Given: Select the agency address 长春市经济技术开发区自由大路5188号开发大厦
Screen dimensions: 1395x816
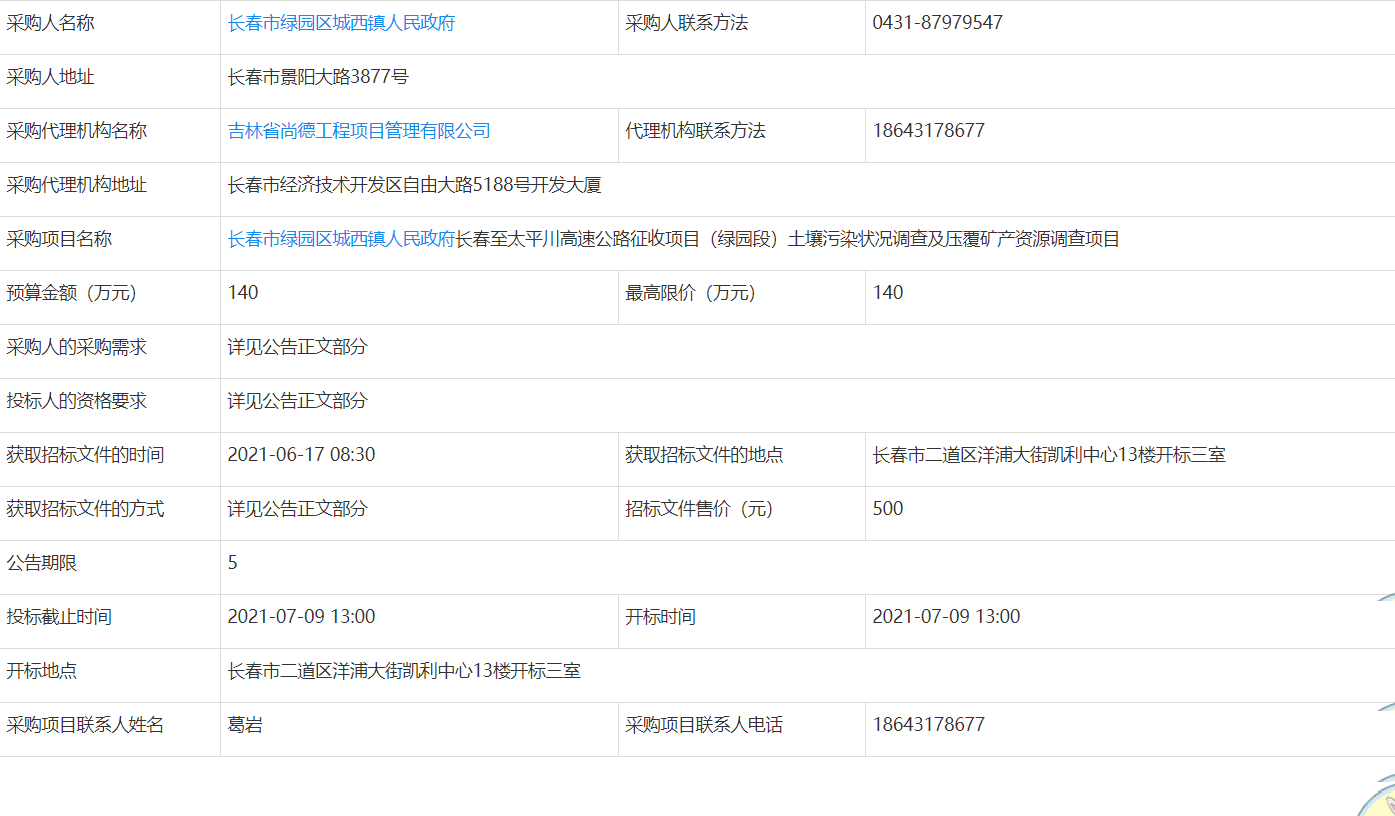Looking at the screenshot, I should (x=414, y=185).
